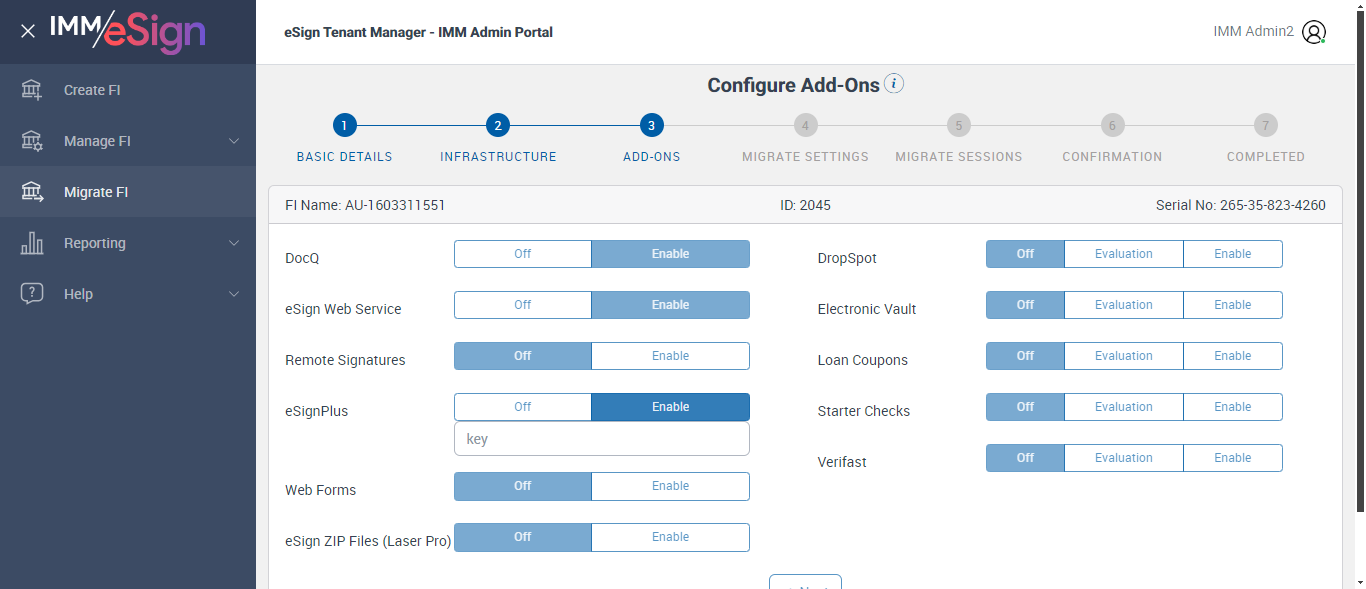Set Verifast to Off

[1025, 458]
